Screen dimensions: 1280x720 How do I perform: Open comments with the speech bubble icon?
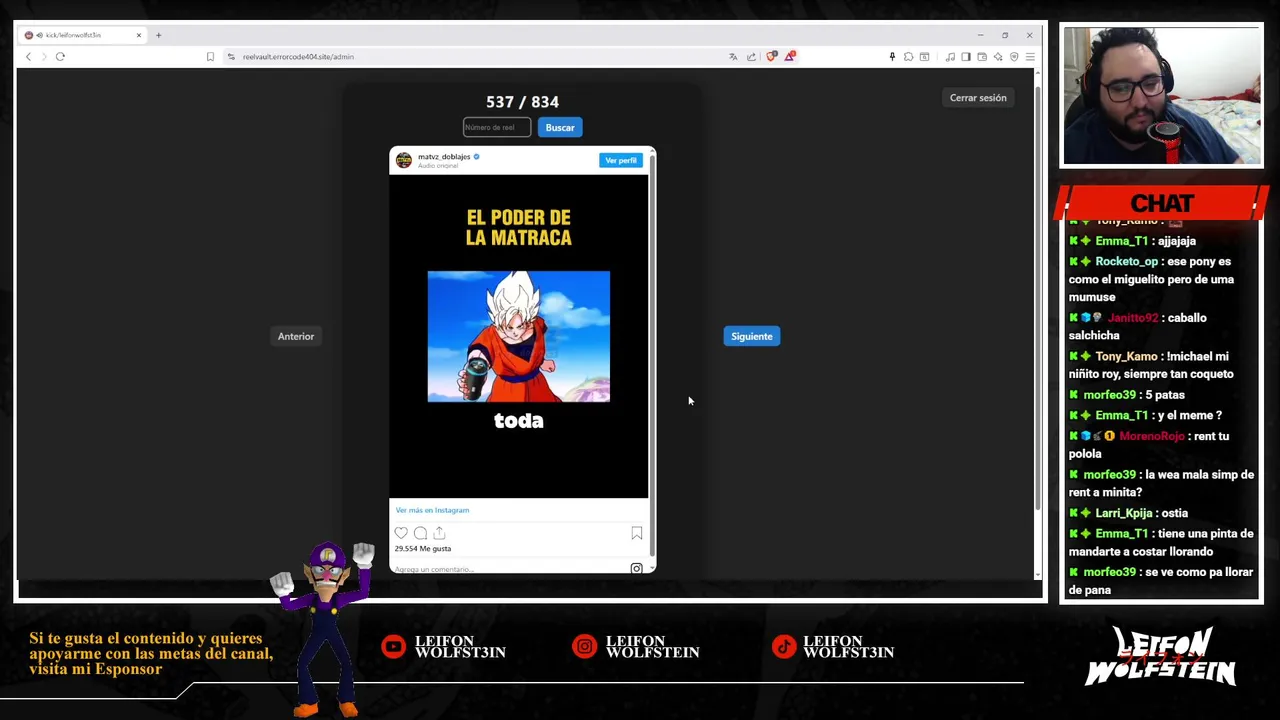pyautogui.click(x=420, y=533)
